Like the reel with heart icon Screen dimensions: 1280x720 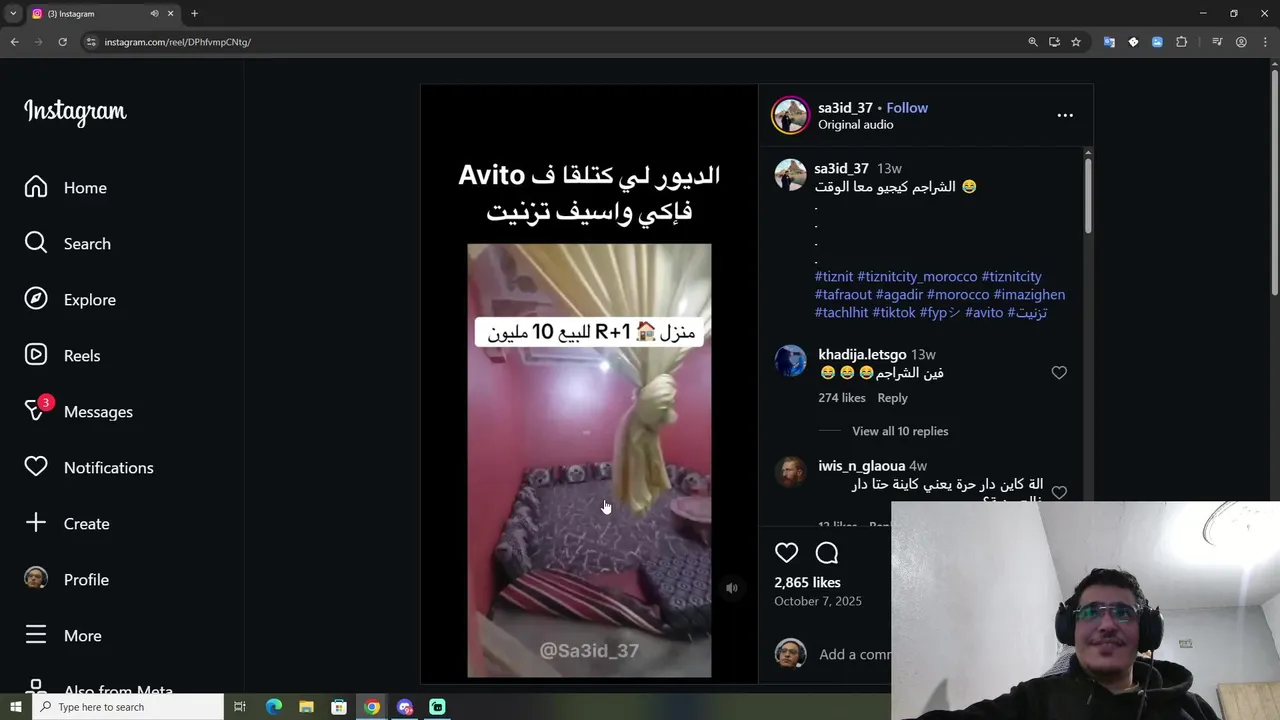coord(787,553)
